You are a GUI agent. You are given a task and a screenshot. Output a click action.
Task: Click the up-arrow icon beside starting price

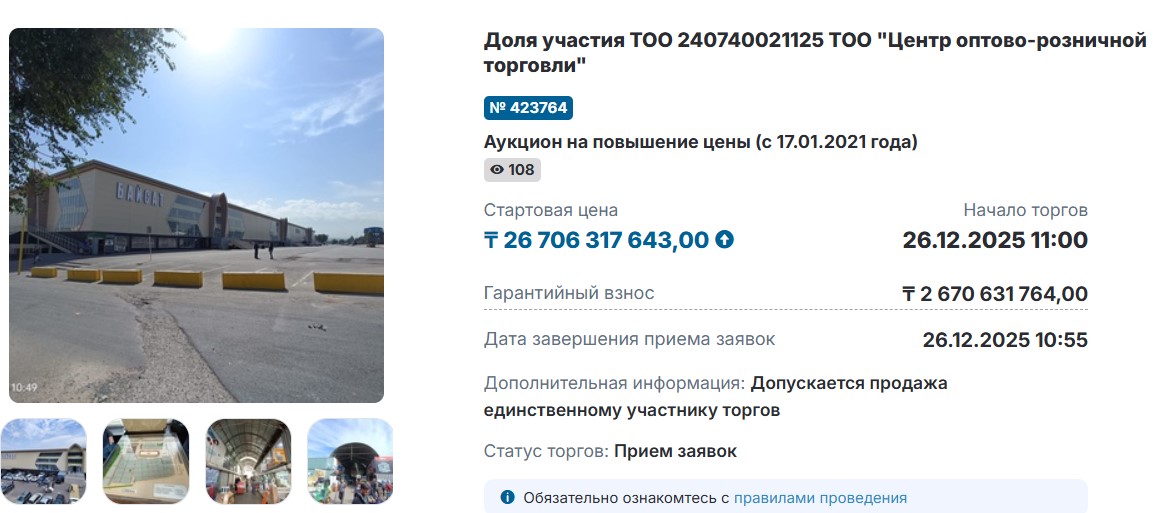tap(725, 240)
